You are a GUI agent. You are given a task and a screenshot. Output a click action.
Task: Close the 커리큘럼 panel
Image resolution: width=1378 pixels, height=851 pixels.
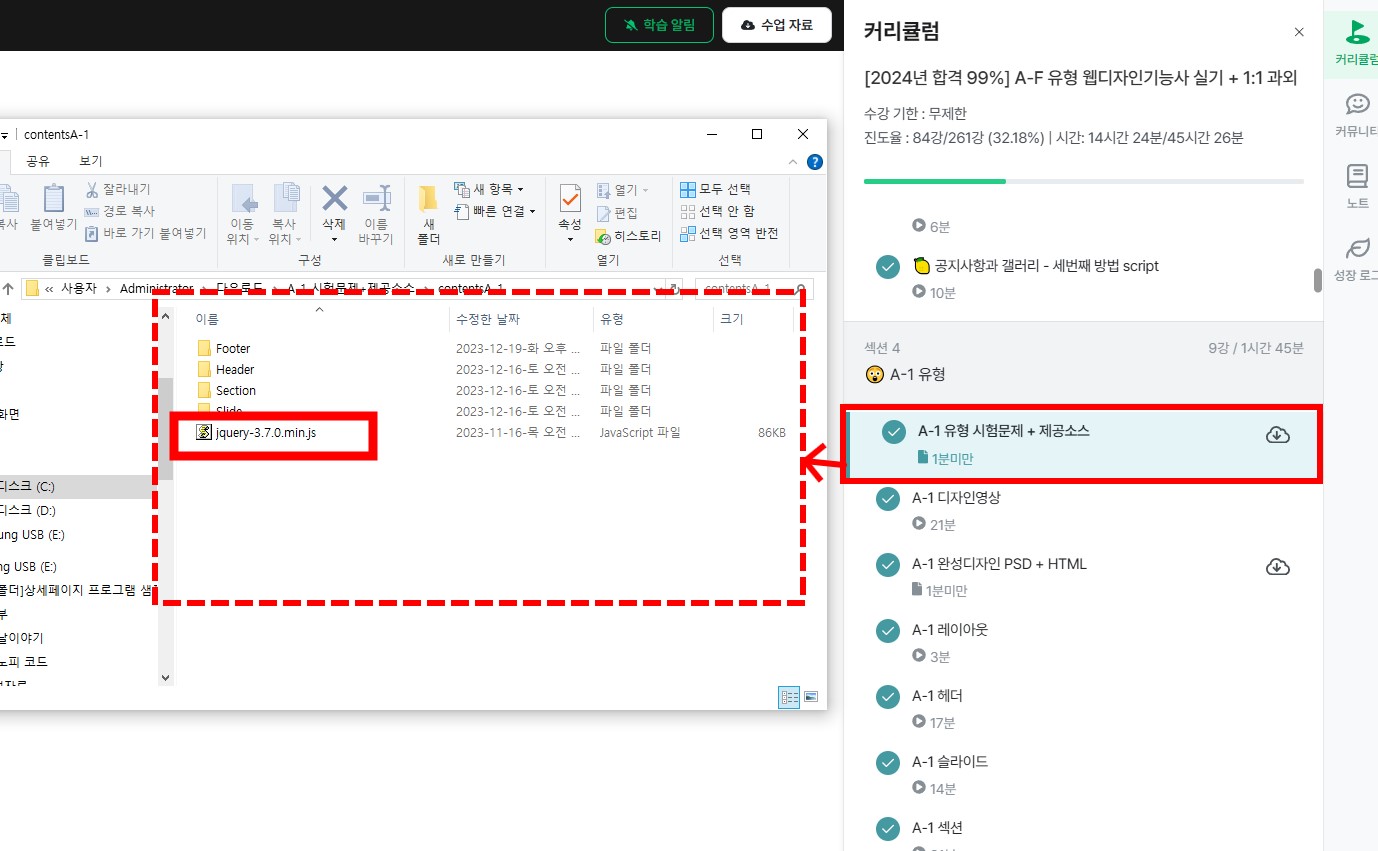coord(1299,32)
